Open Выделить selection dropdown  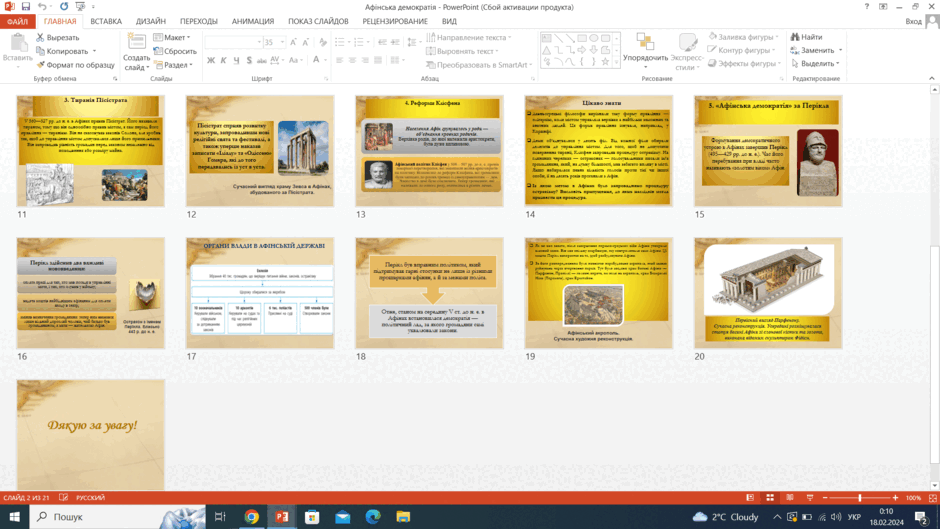pos(815,64)
